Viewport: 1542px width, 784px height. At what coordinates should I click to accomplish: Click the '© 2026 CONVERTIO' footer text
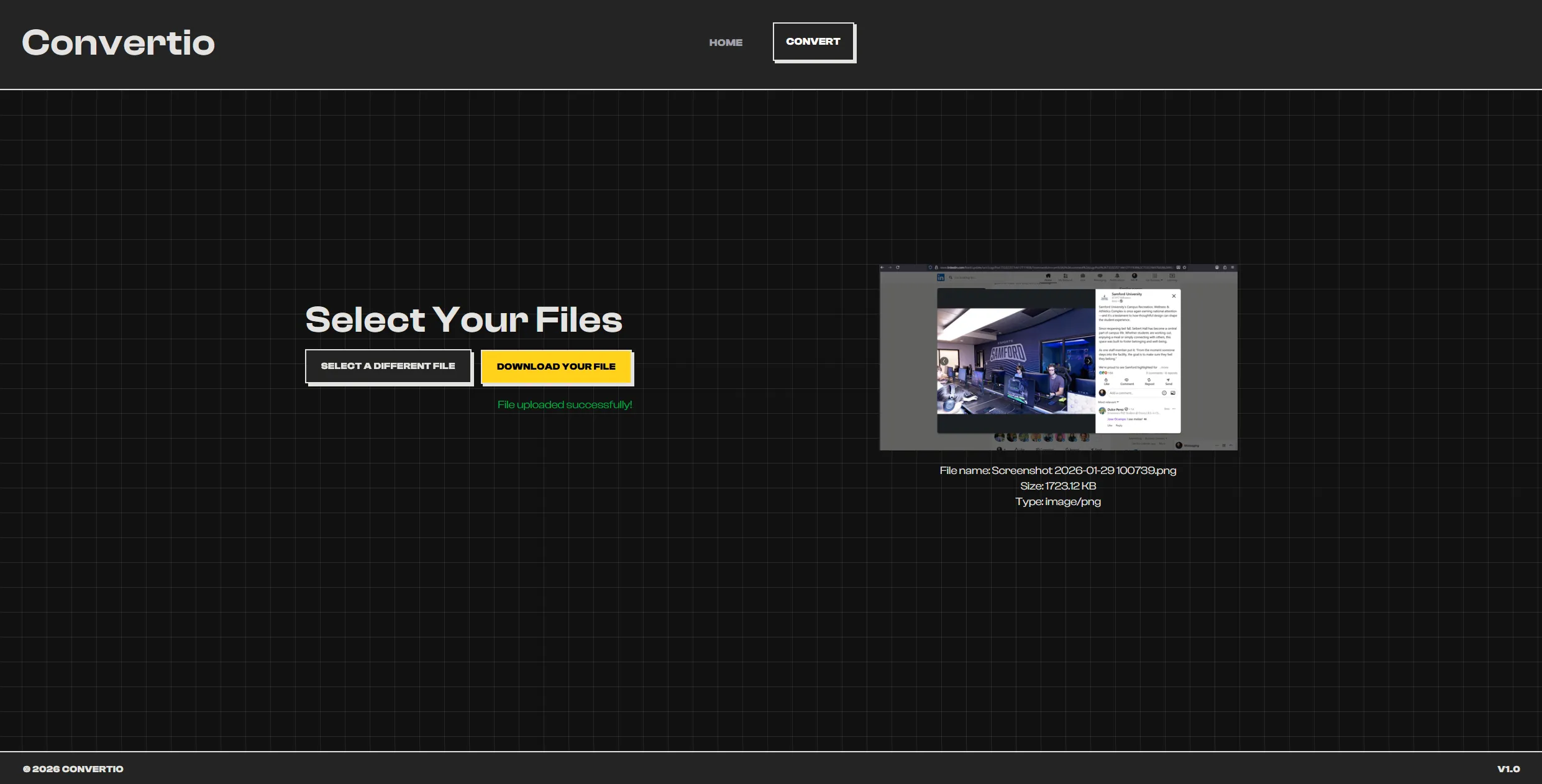(x=73, y=769)
